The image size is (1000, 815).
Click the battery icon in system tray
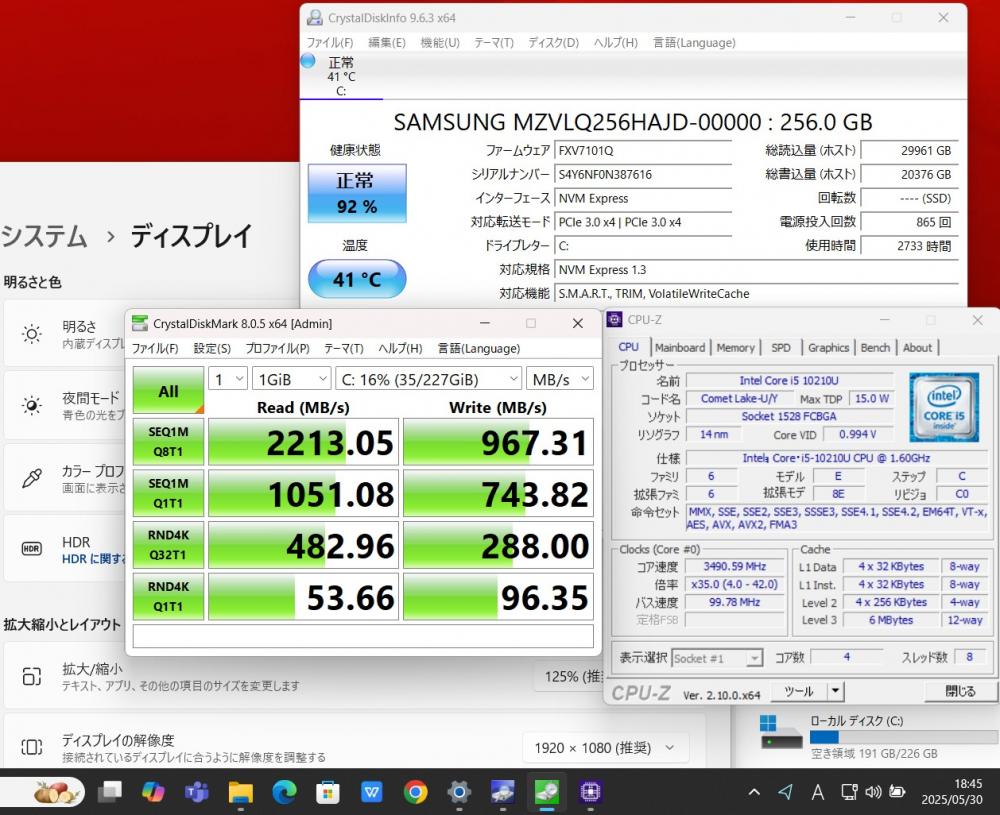897,792
